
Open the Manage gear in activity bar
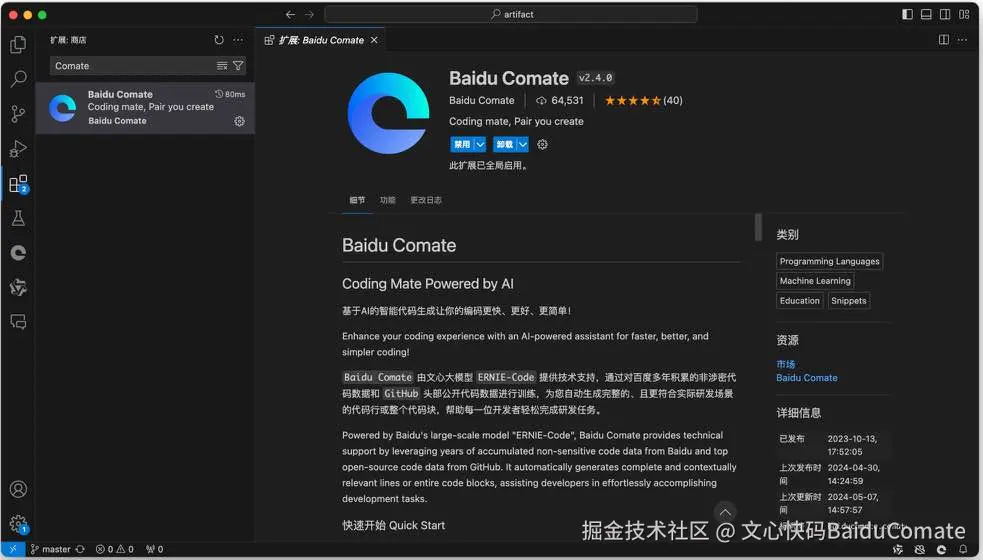18,524
